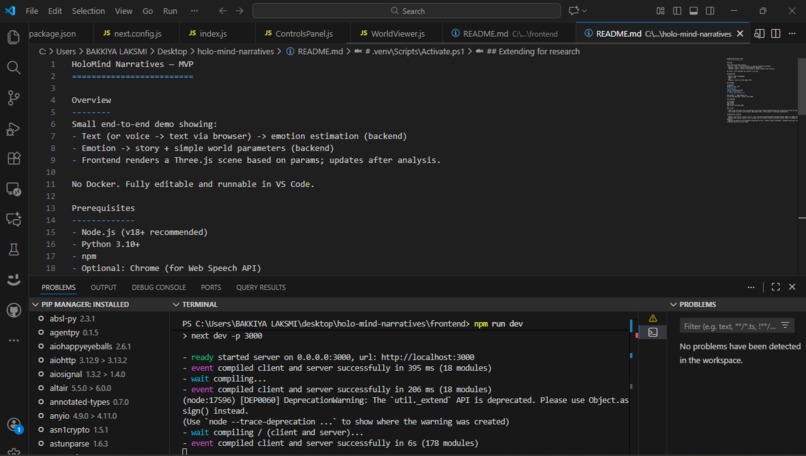This screenshot has width=806, height=456.
Task: Open the Copilot chat icon in title bar
Action: pos(574,11)
